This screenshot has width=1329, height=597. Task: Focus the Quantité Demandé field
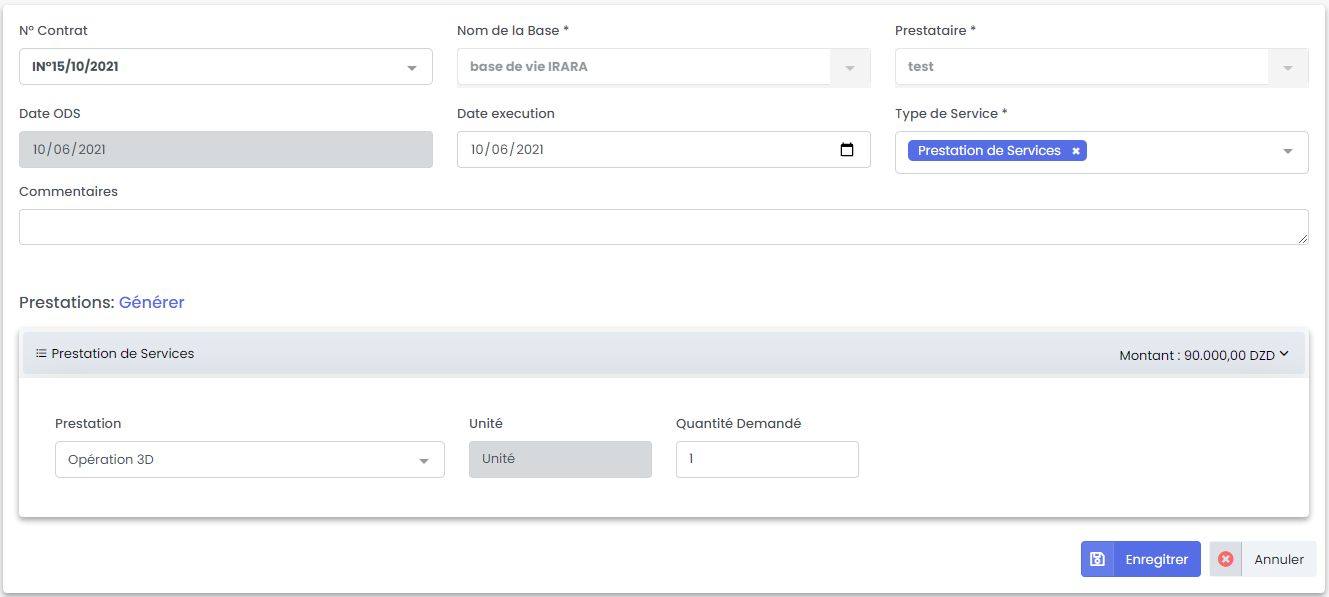(x=767, y=460)
